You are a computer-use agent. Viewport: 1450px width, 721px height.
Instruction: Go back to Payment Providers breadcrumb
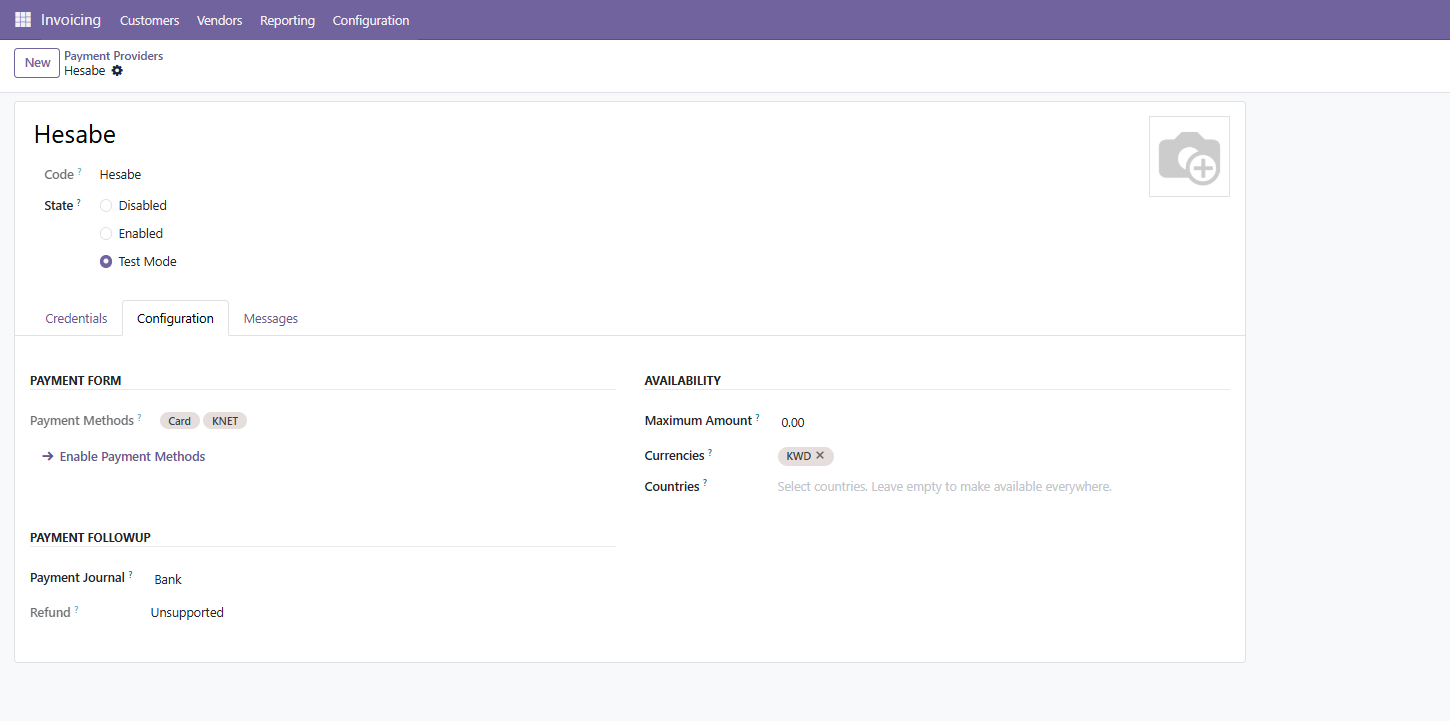point(114,56)
